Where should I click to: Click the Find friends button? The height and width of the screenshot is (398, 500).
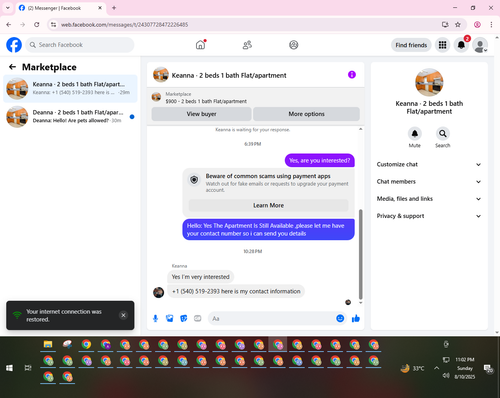coord(411,45)
